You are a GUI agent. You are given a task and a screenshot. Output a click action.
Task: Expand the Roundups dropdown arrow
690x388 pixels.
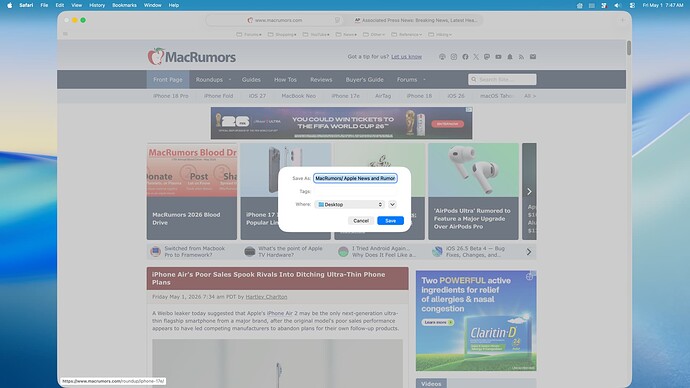pos(230,80)
